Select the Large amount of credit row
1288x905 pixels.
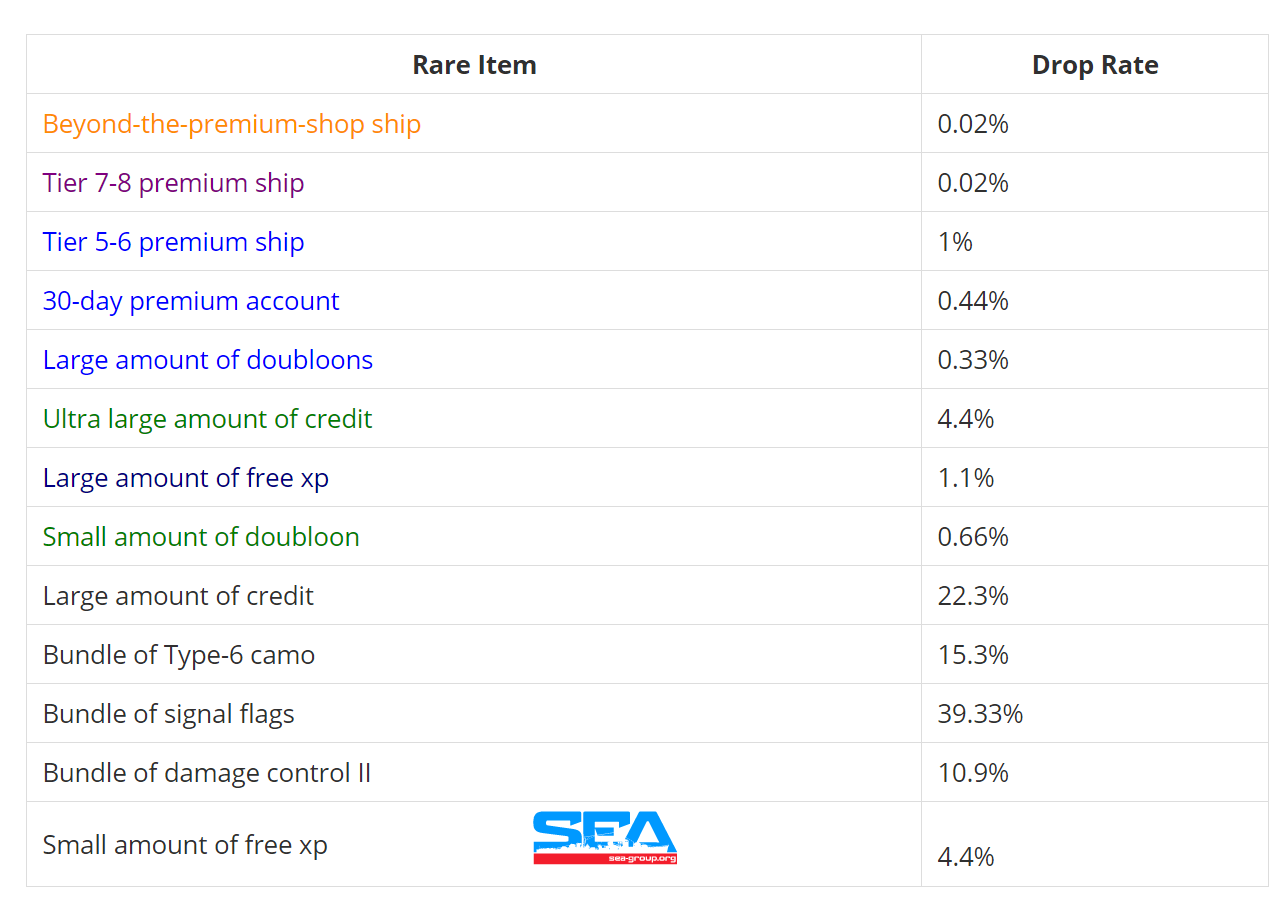178,596
